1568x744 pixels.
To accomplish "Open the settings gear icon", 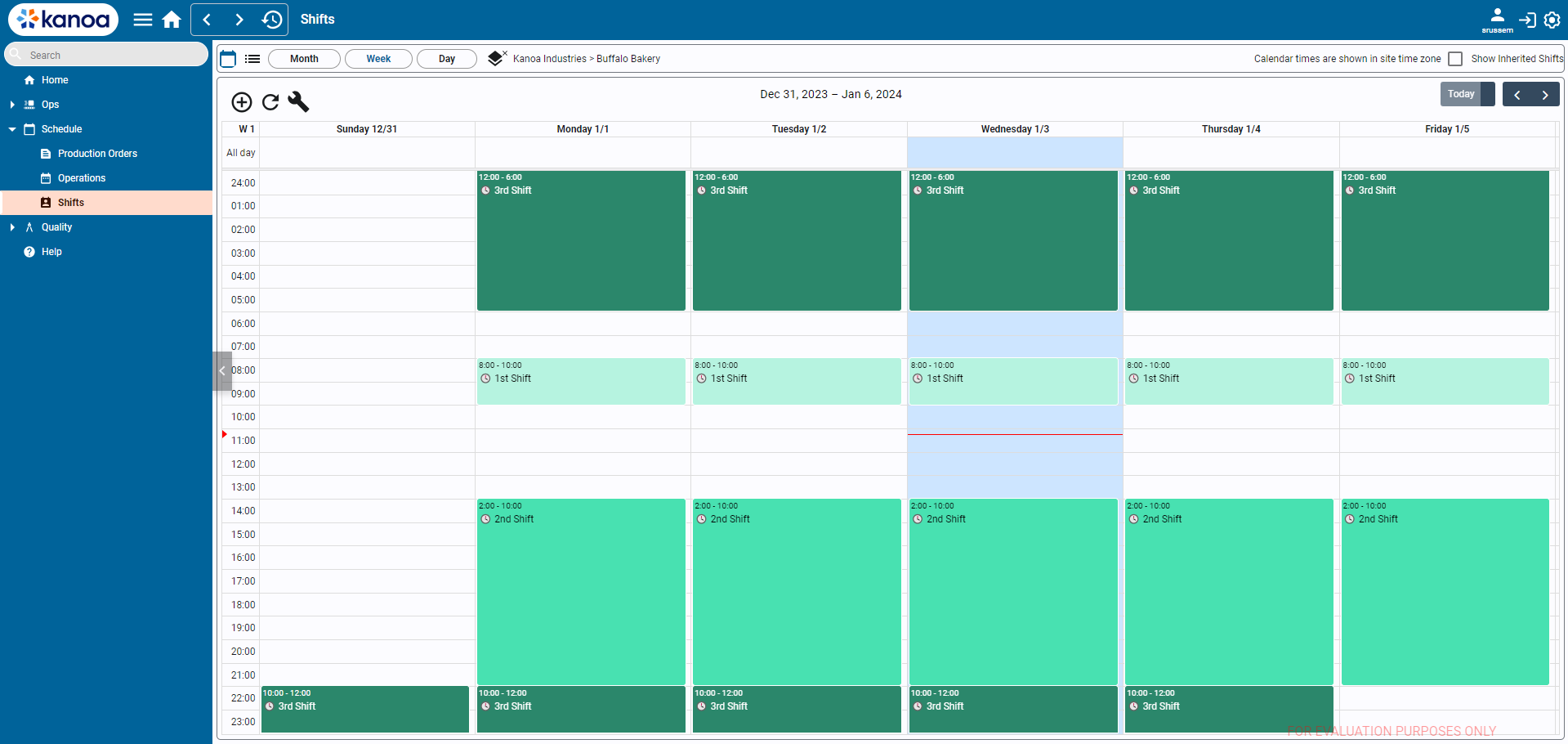I will tap(1552, 20).
